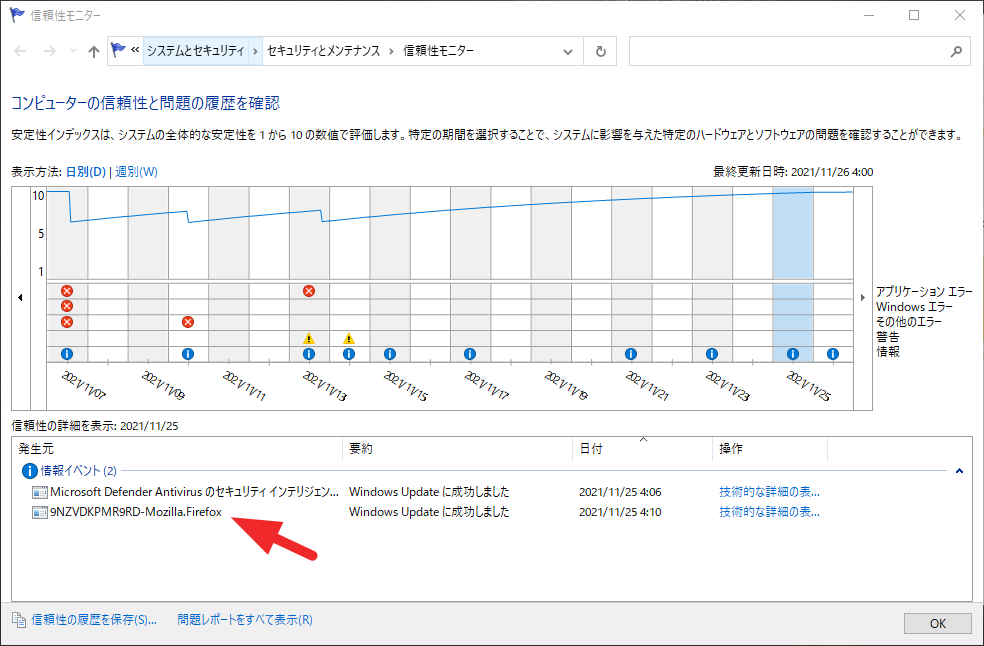Select 9NZVDKPMR9RD-Mozilla.Firefox row text
Screen dimensions: 984x646
(x=136, y=512)
